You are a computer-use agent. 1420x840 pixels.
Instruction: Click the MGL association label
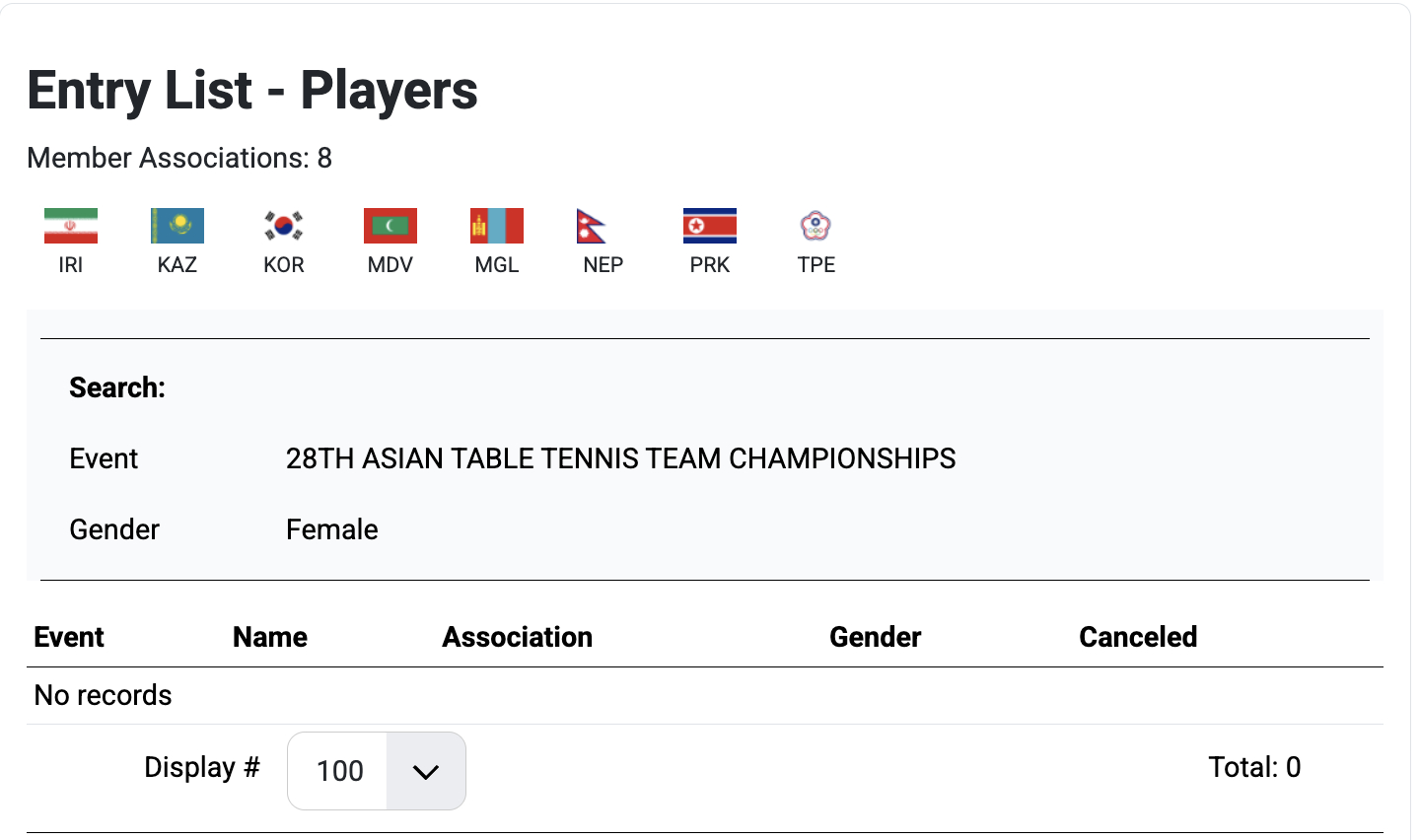point(497,264)
